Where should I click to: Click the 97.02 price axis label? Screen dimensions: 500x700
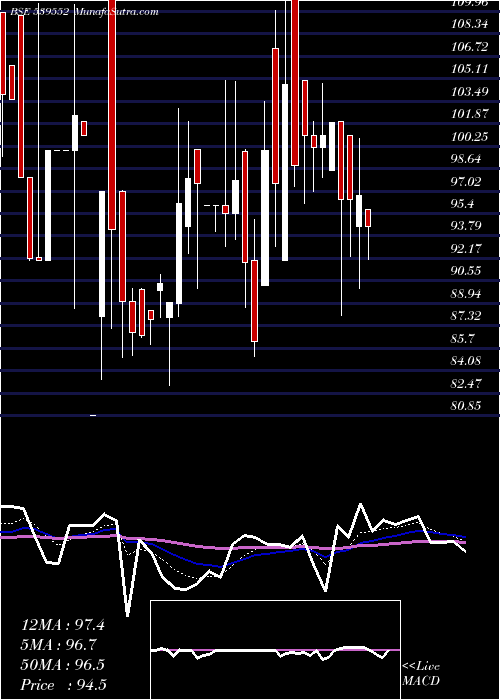click(x=467, y=182)
